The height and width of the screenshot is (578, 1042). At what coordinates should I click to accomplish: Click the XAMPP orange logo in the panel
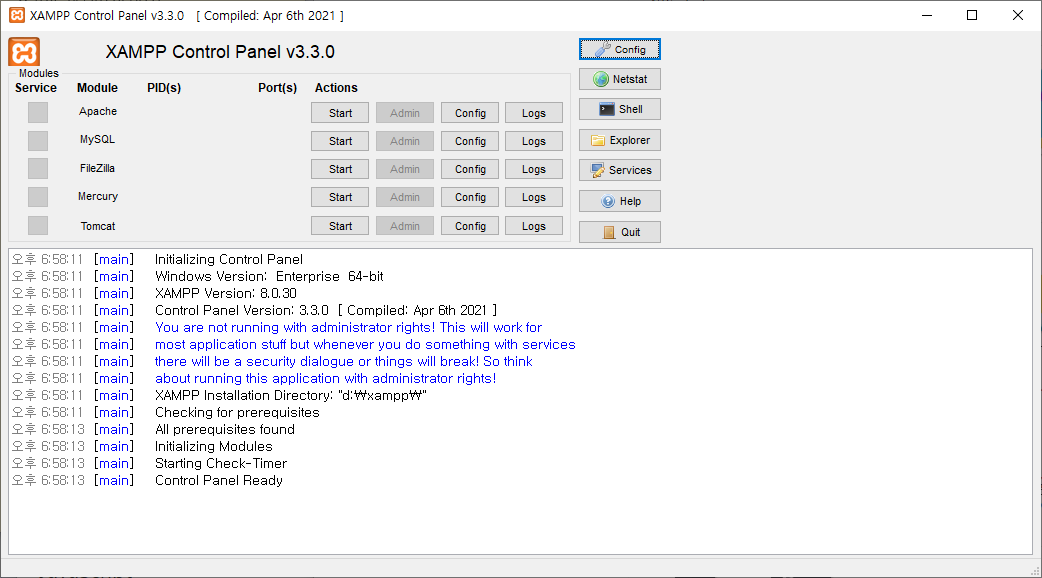pyautogui.click(x=24, y=52)
